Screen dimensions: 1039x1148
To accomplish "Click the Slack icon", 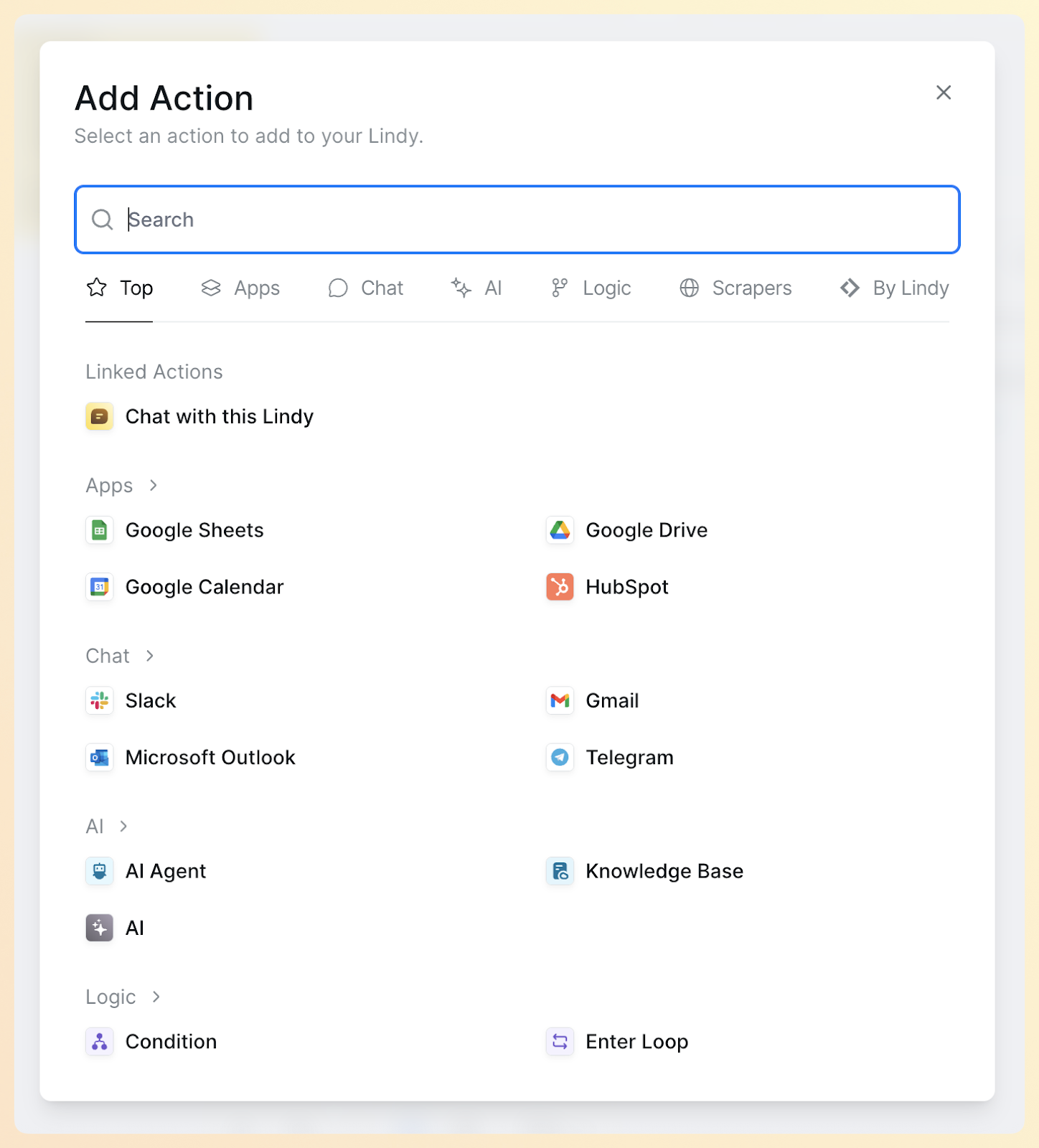I will 100,700.
